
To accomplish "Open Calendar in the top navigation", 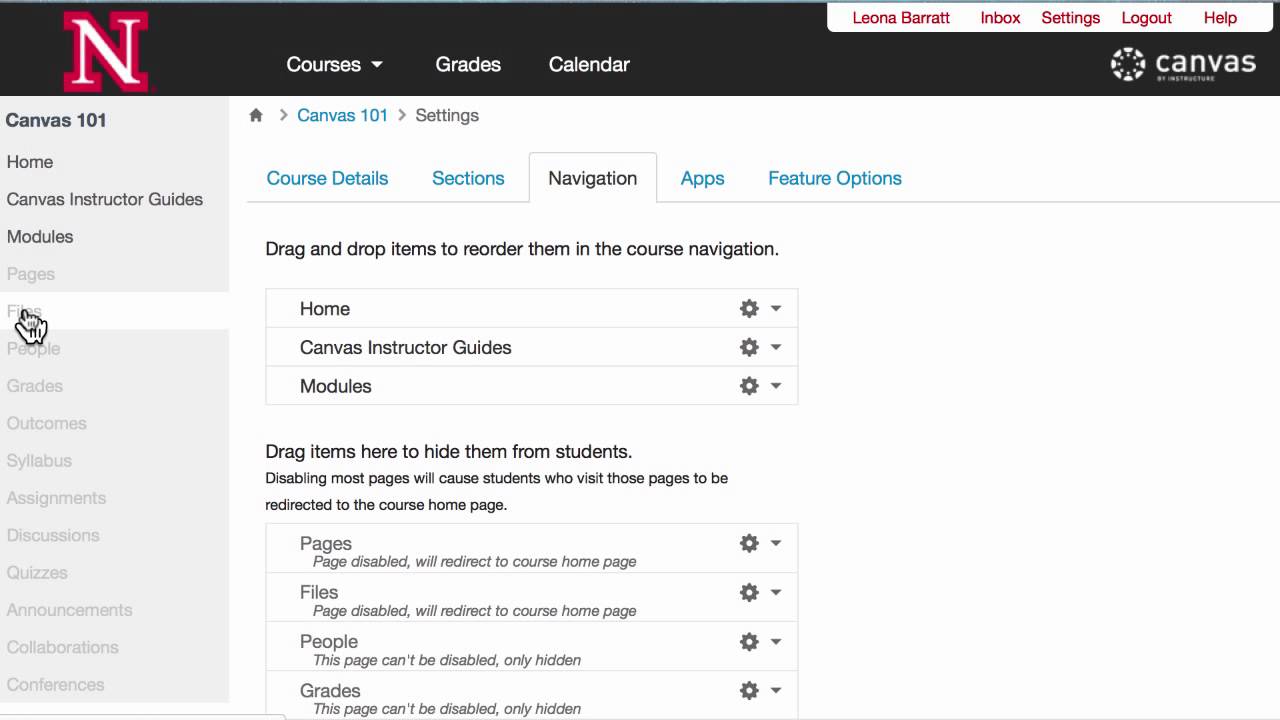I will [589, 64].
